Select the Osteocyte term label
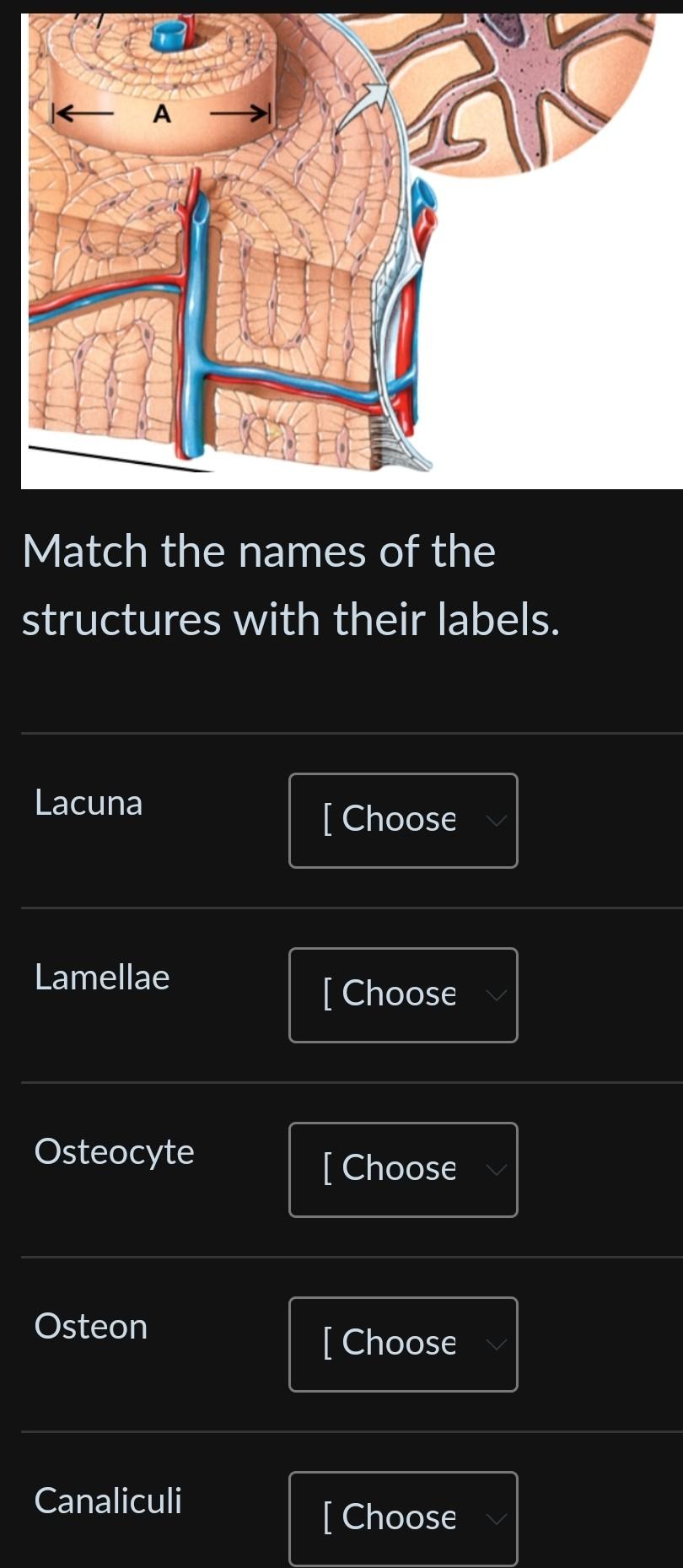683x1568 pixels. [115, 1151]
